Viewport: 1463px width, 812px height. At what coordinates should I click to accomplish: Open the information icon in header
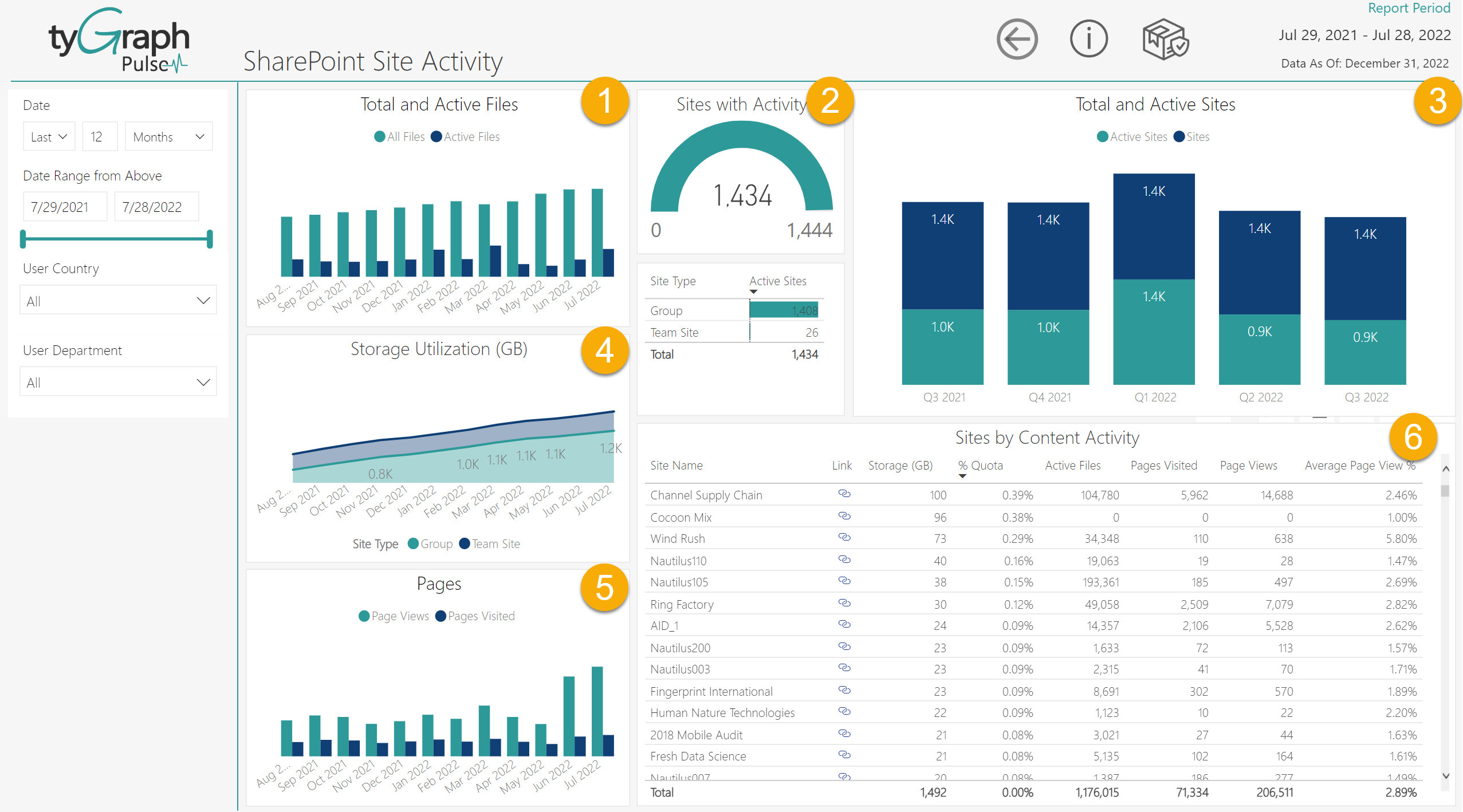coord(1088,39)
